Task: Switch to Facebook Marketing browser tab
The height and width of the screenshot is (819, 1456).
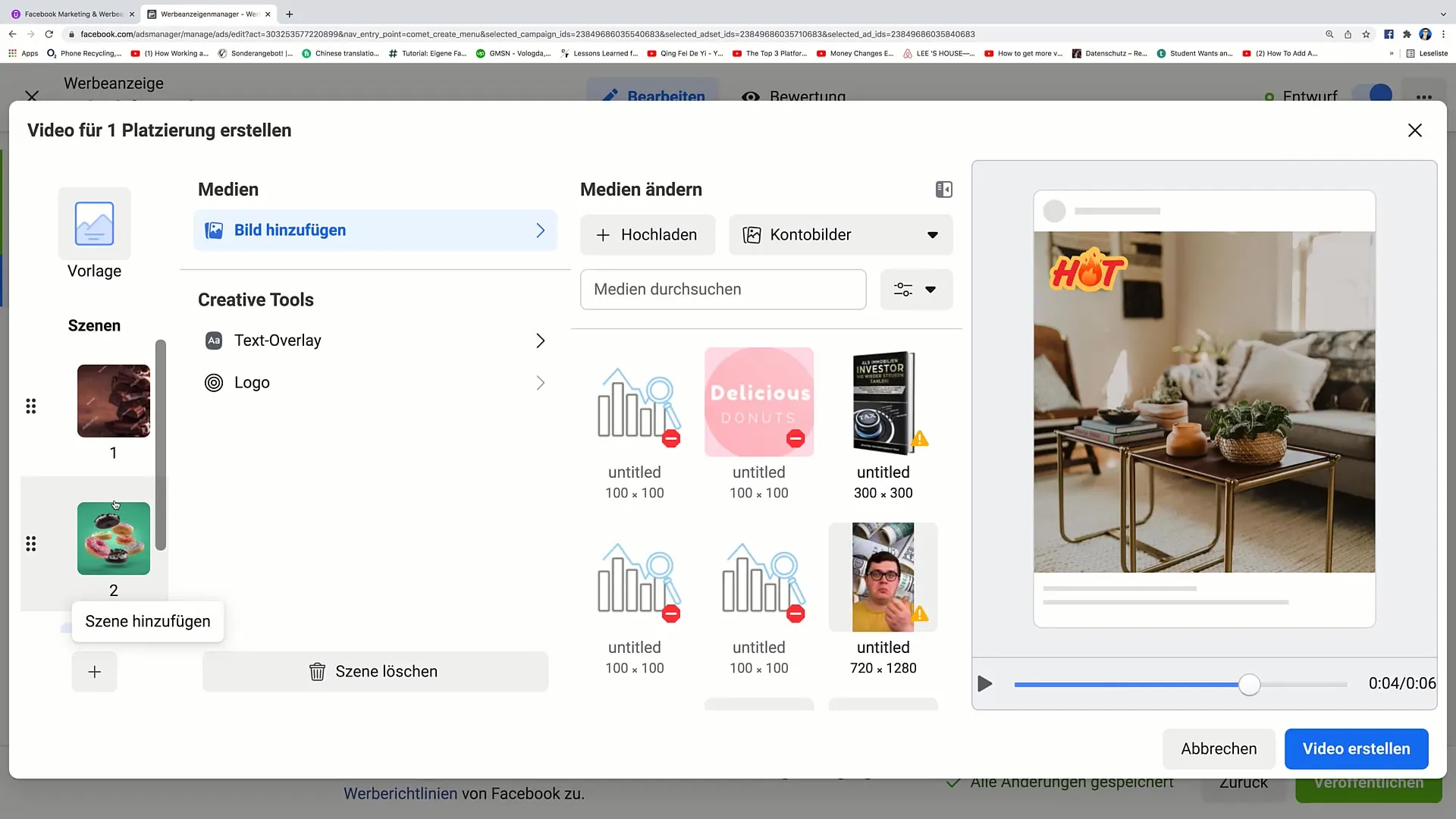Action: pyautogui.click(x=73, y=14)
